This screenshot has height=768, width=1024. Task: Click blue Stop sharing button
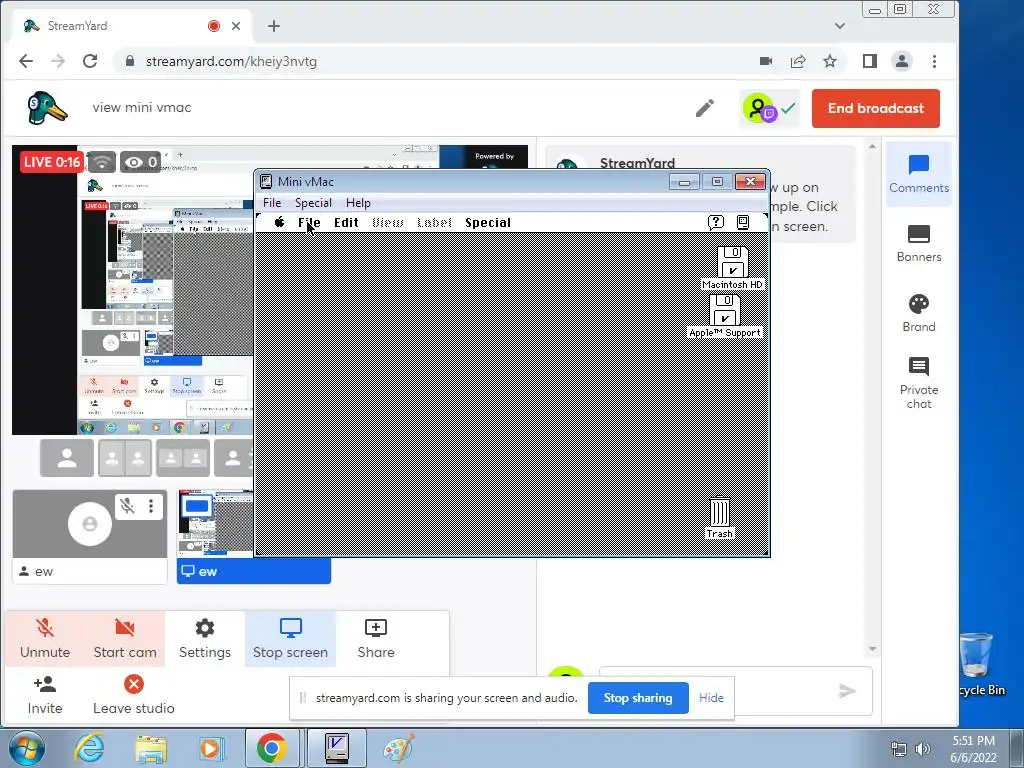(x=638, y=697)
